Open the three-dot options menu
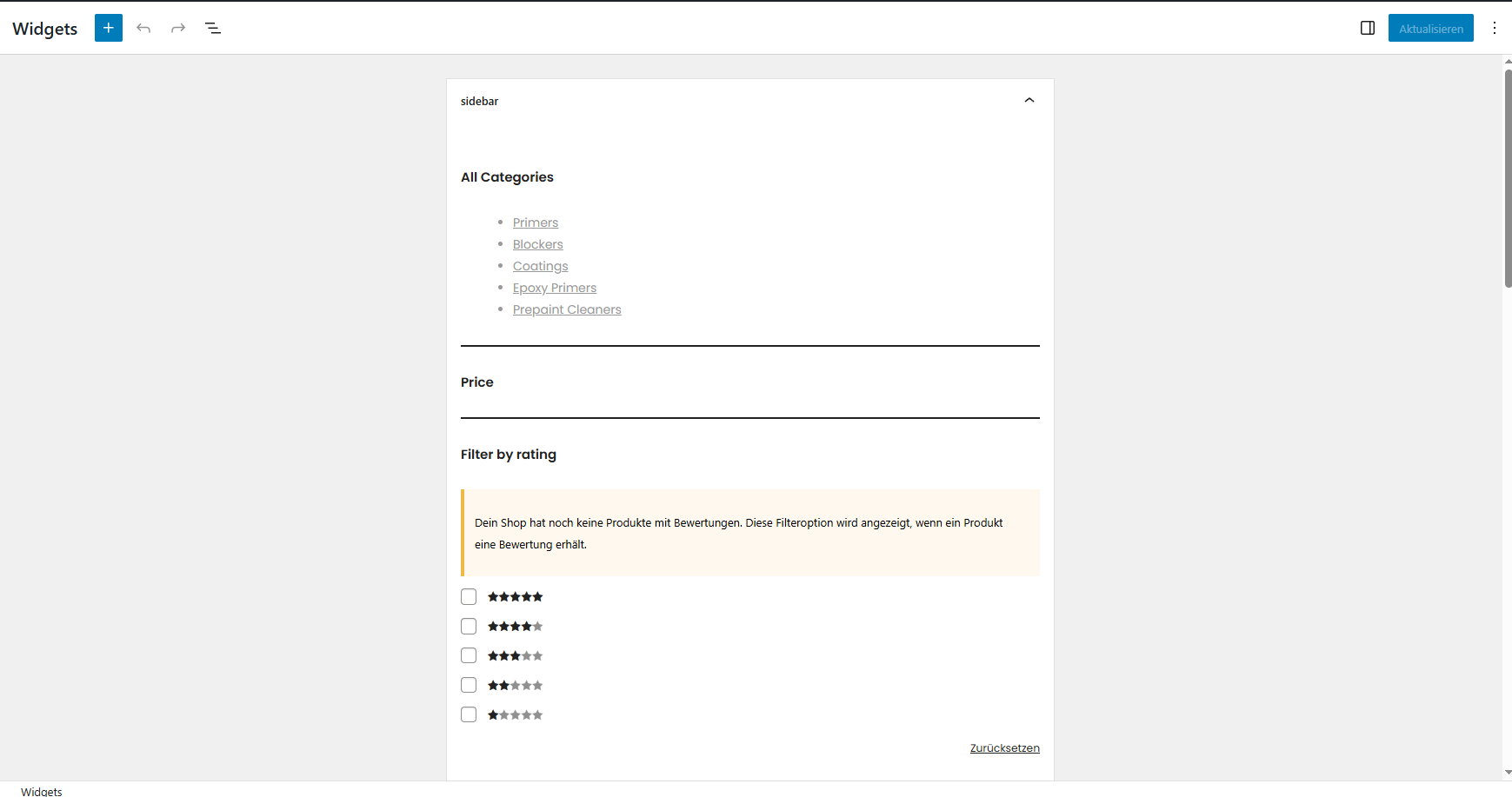Image resolution: width=1512 pixels, height=797 pixels. (1495, 28)
